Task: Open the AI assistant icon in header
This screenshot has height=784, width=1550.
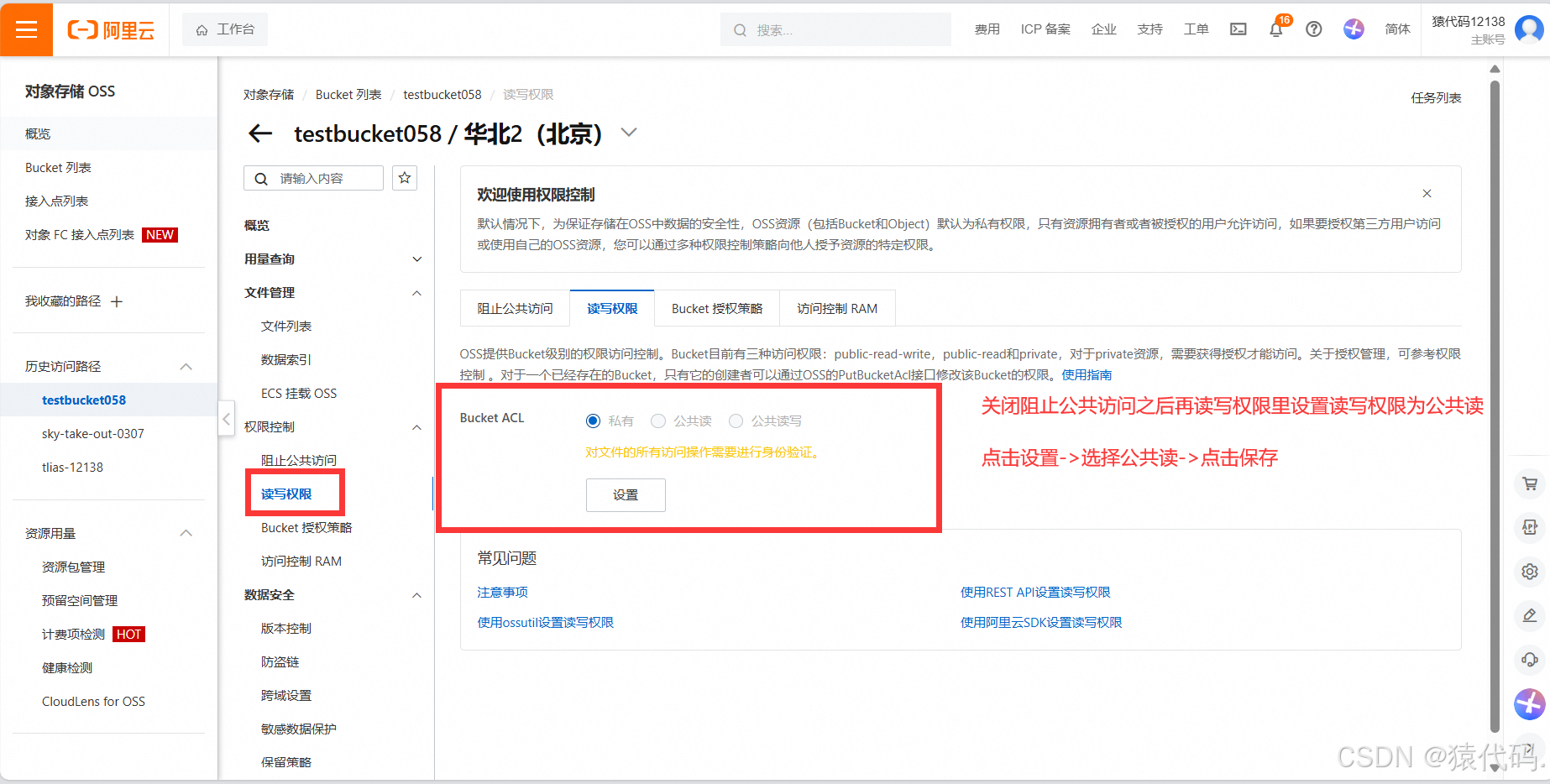Action: [x=1354, y=29]
